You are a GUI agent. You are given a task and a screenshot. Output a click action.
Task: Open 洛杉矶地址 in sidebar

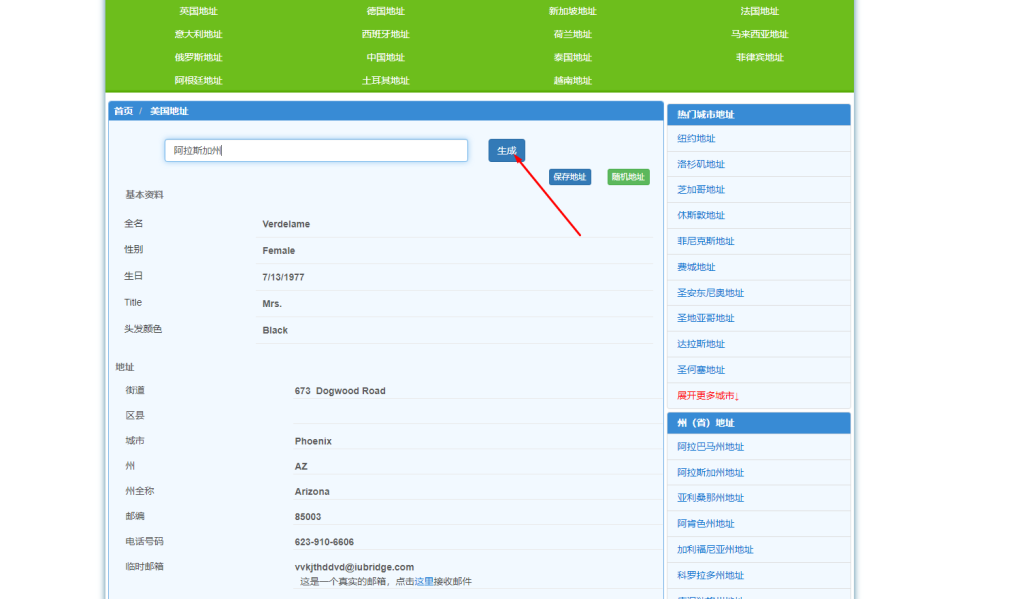pos(701,164)
